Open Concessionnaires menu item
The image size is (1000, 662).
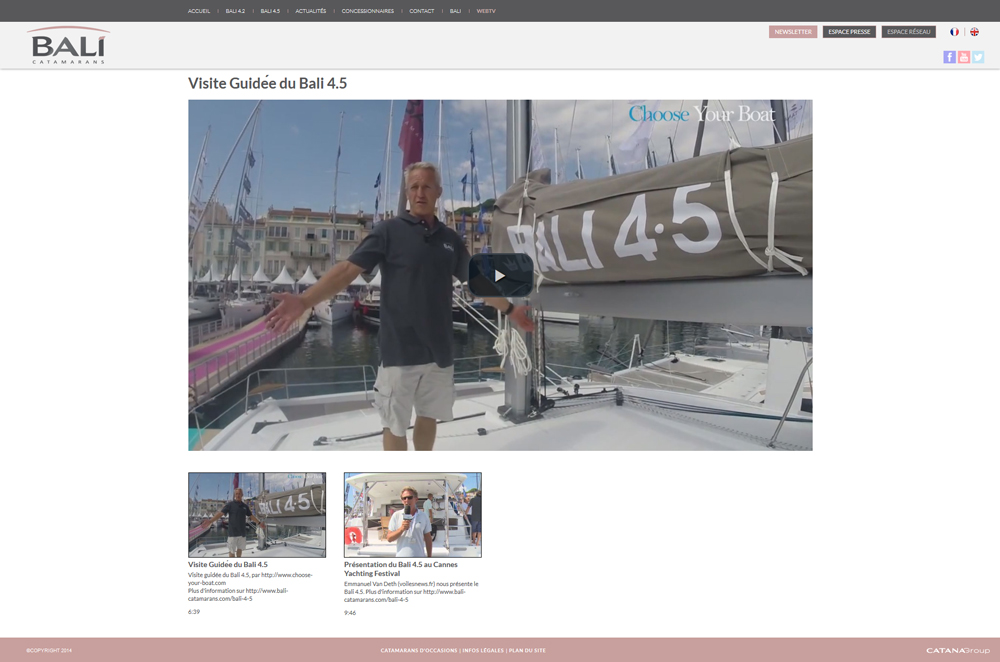pos(367,11)
